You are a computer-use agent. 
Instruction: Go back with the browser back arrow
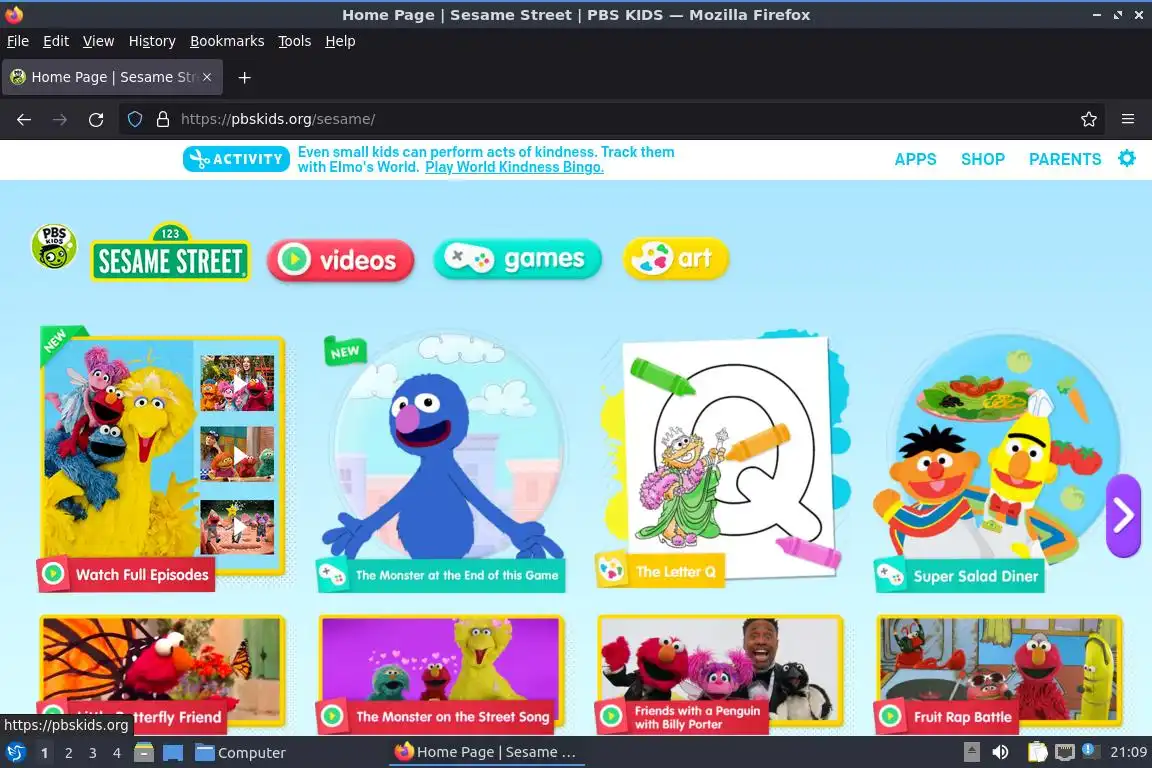tap(24, 119)
